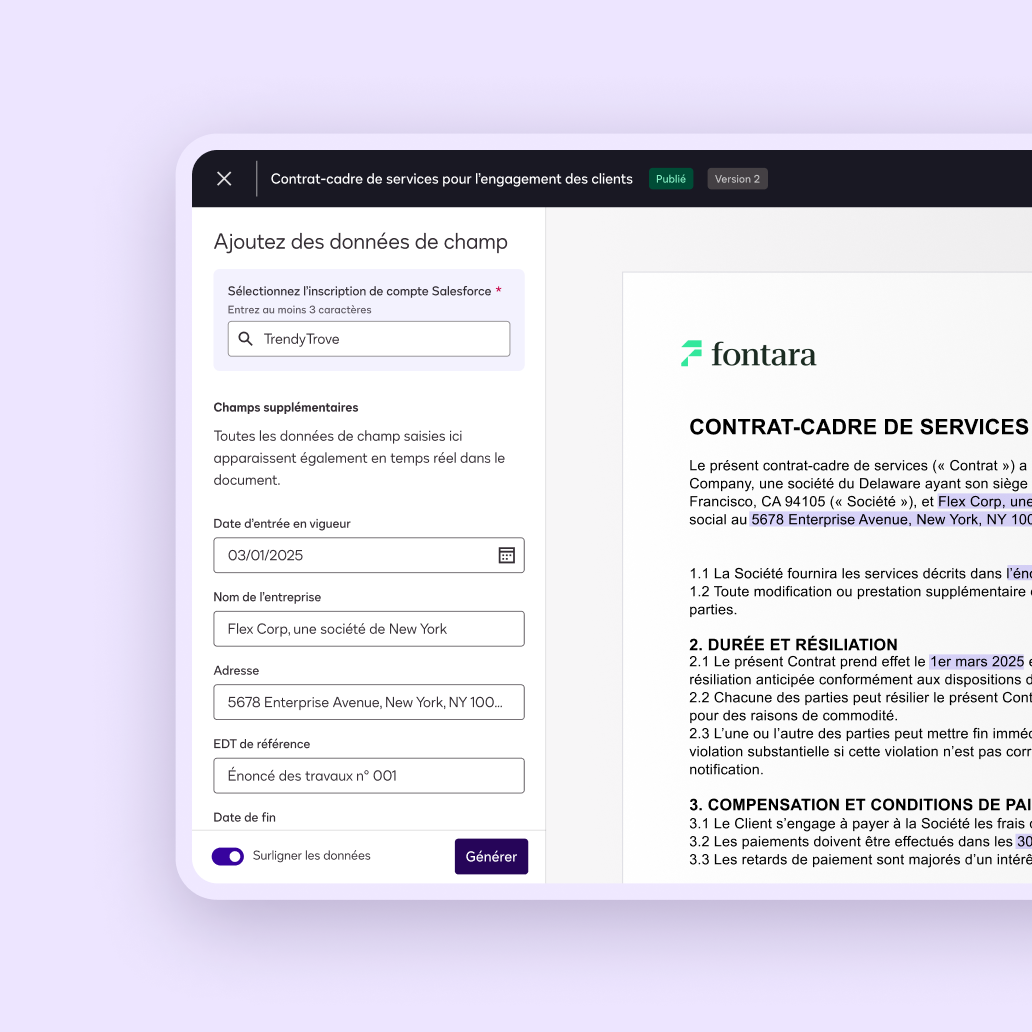Screen dimensions: 1032x1032
Task: Click the '2. DURÉE ET RÉSILIATION' heading
Action: pos(793,644)
